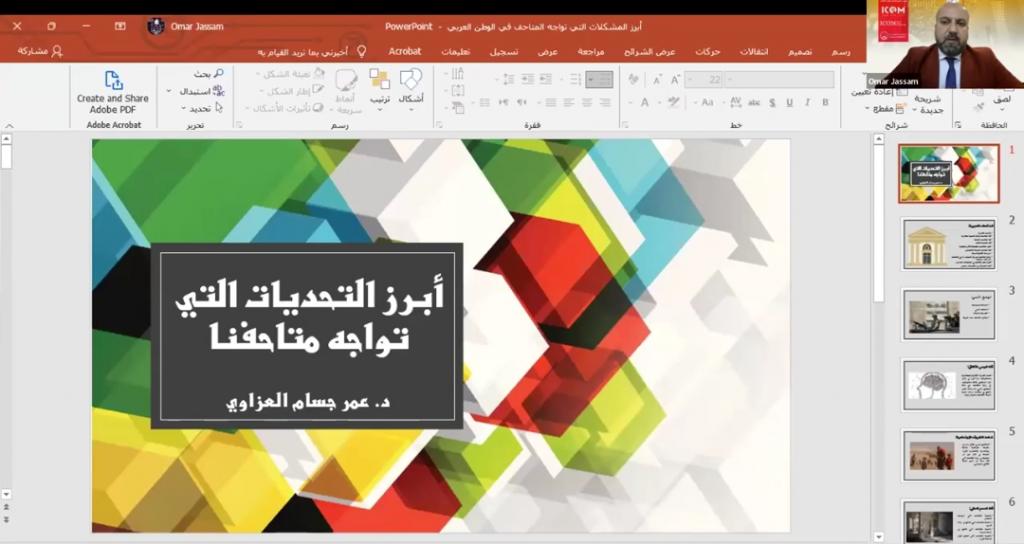This screenshot has width=1024, height=544.
Task: Click the font color A button
Action: (645, 102)
